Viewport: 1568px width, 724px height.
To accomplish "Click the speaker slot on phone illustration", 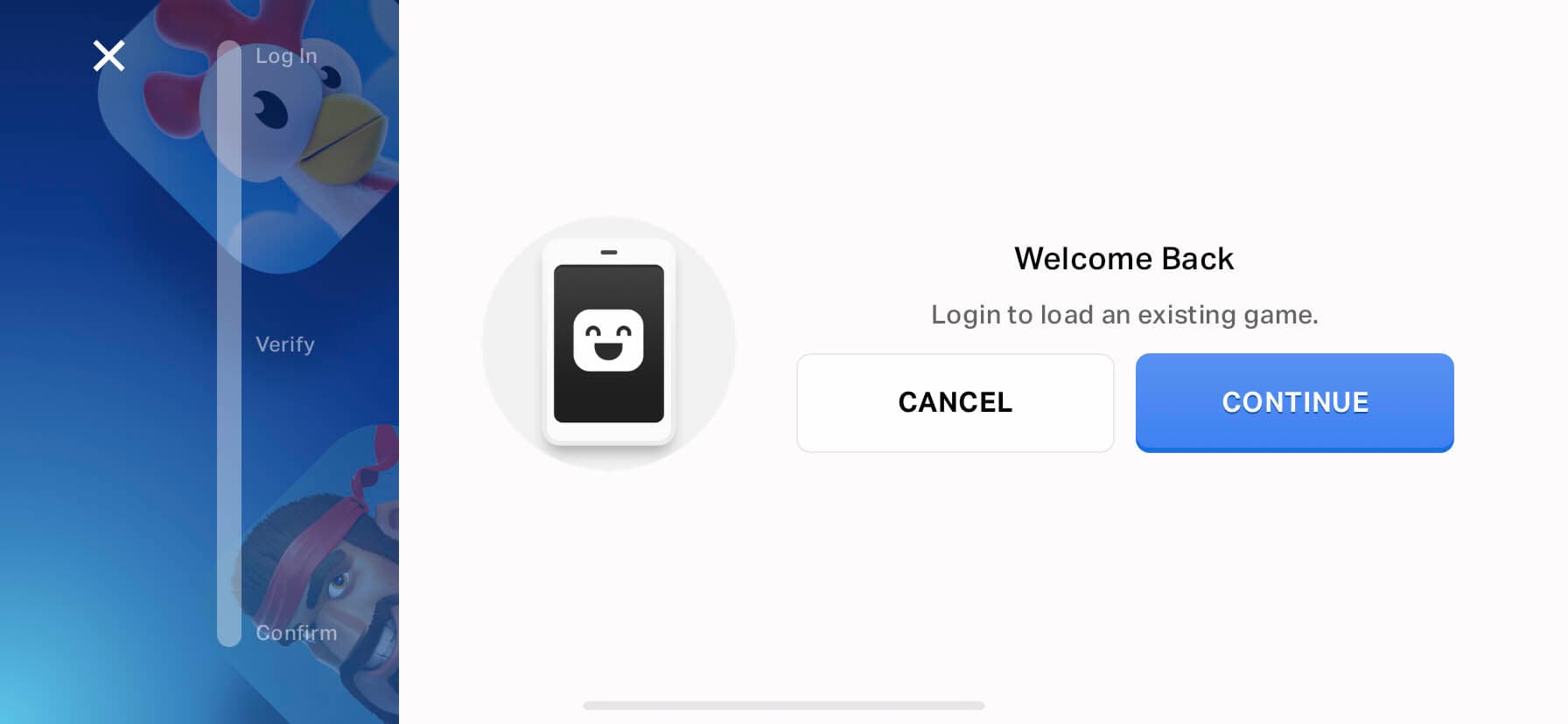I will point(609,252).
